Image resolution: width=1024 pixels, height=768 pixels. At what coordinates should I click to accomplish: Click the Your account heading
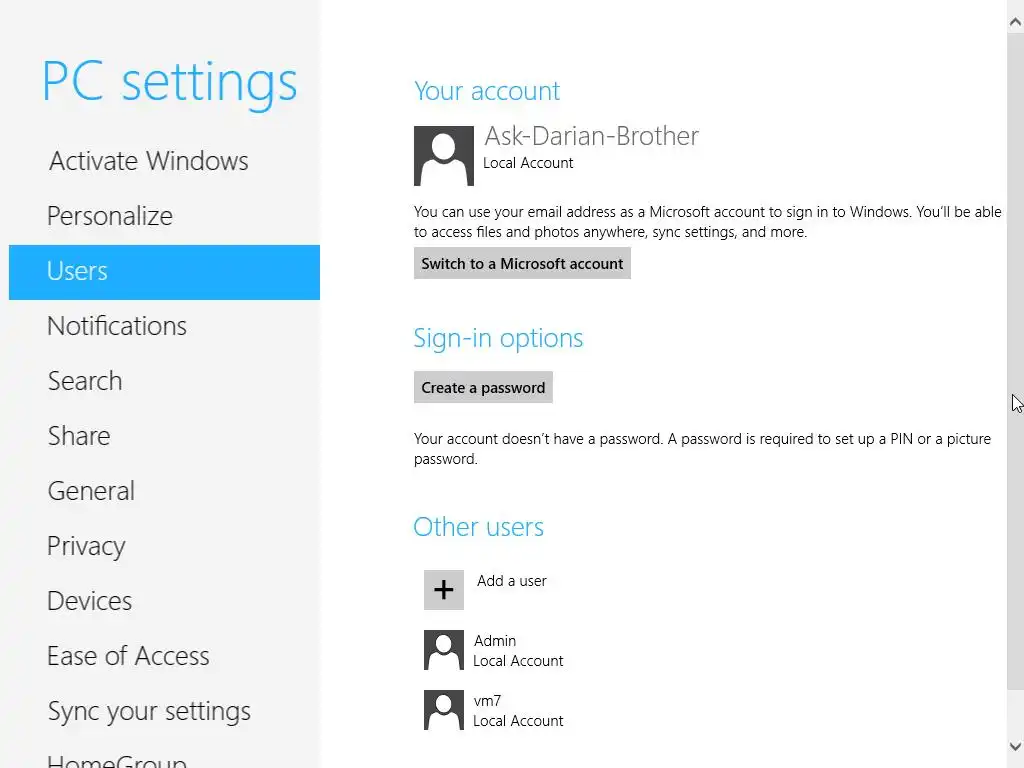[x=487, y=91]
